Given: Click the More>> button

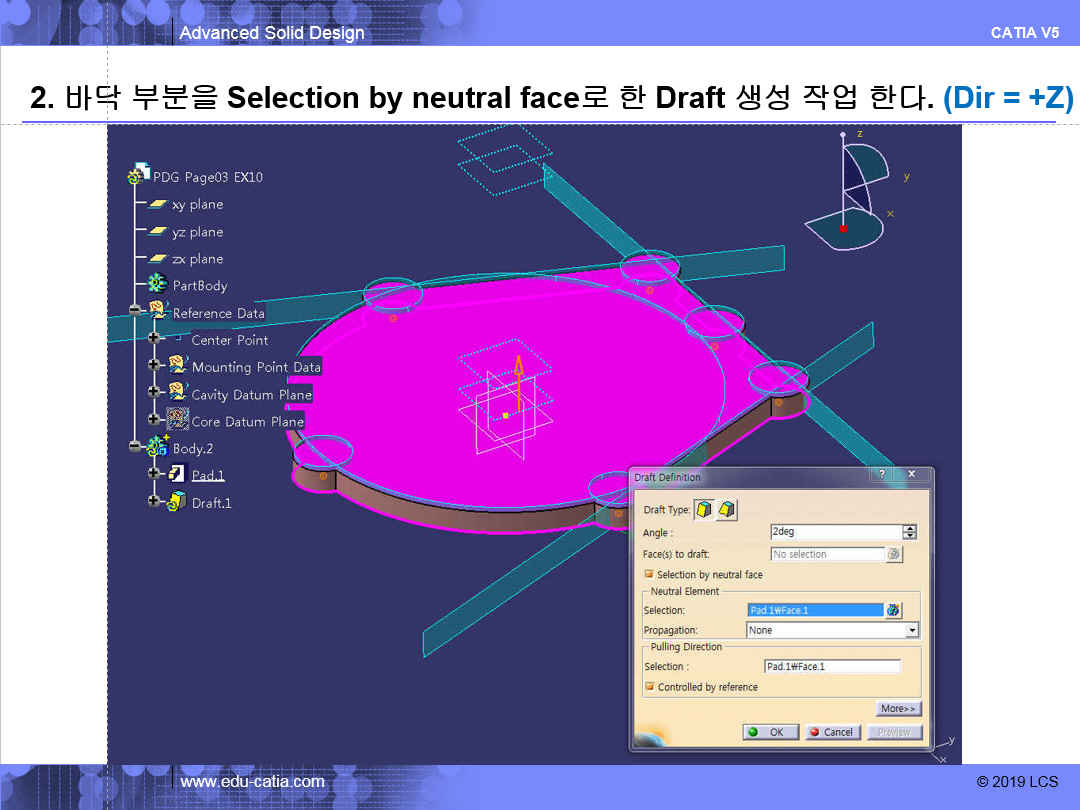Looking at the screenshot, I should [x=898, y=709].
